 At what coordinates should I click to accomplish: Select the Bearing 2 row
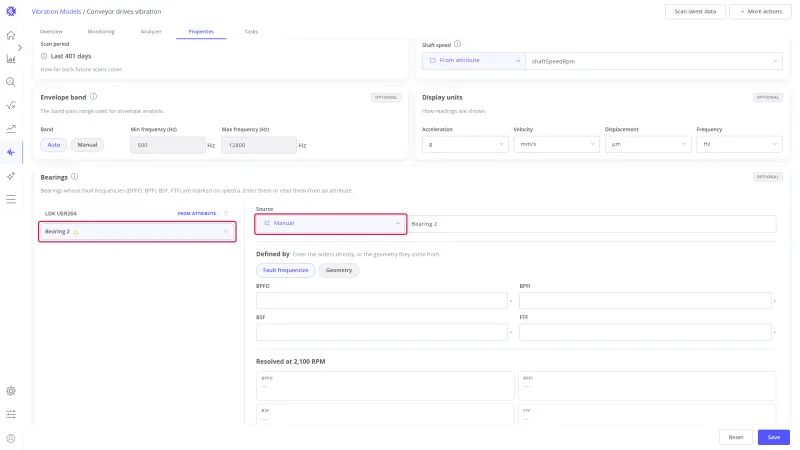point(137,232)
